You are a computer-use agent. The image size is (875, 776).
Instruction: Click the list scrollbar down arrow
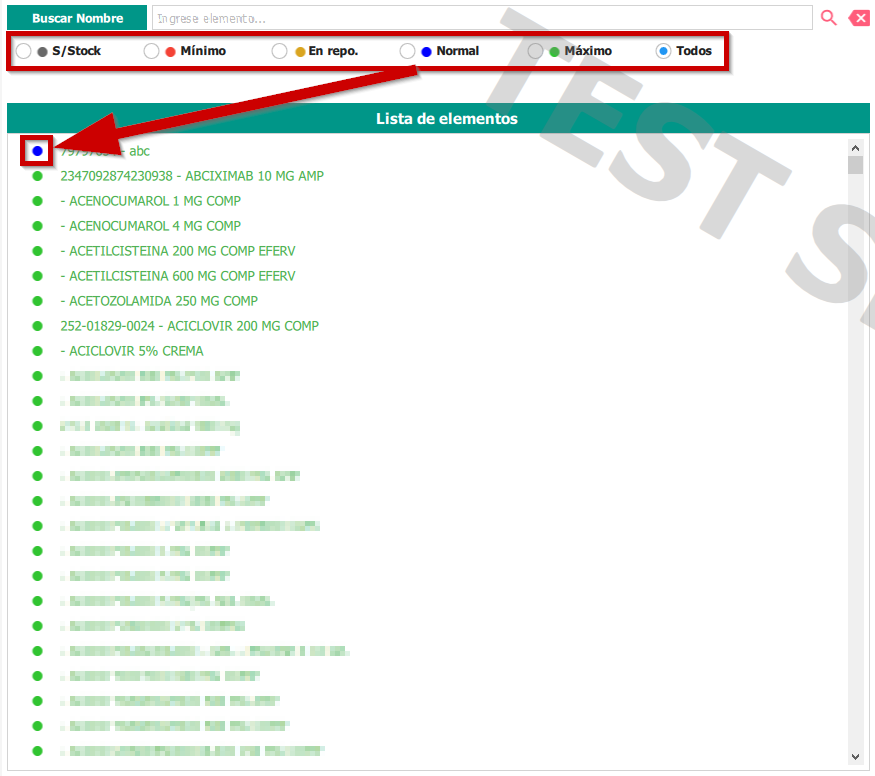click(x=855, y=757)
